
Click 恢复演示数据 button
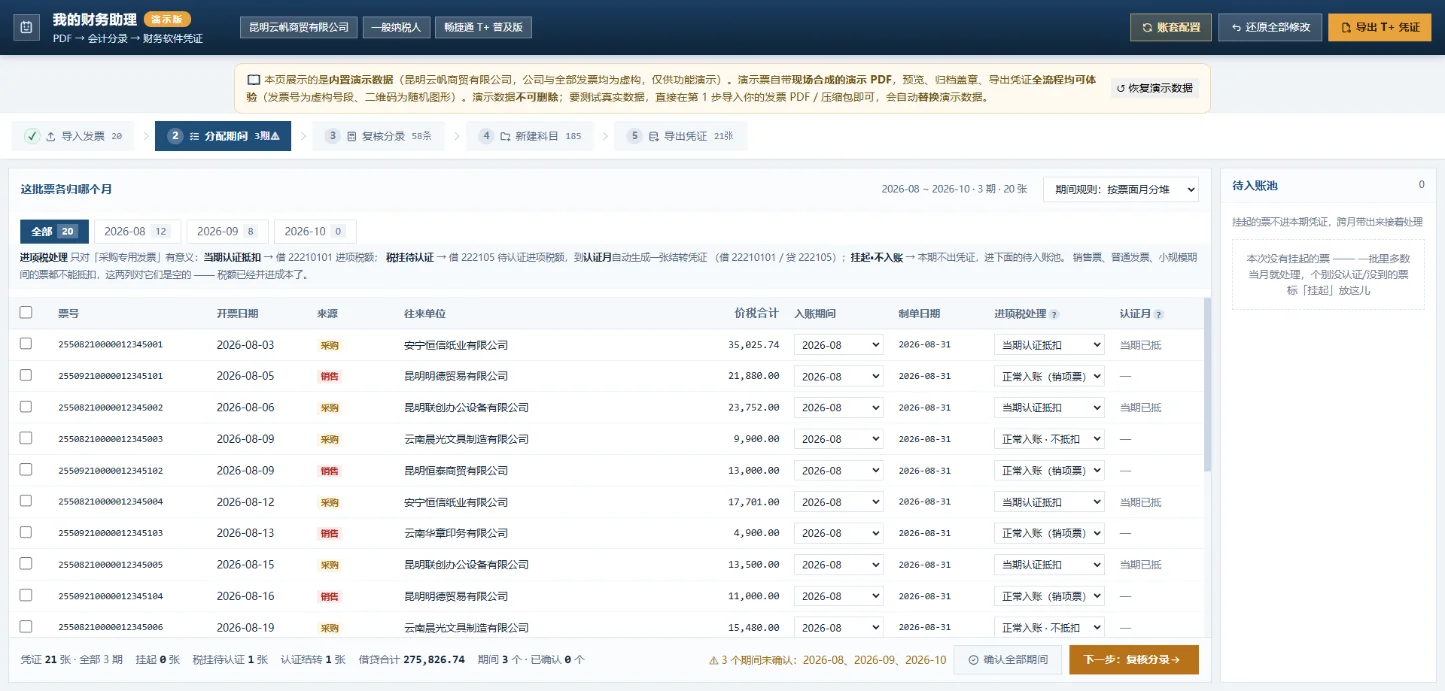(1154, 88)
